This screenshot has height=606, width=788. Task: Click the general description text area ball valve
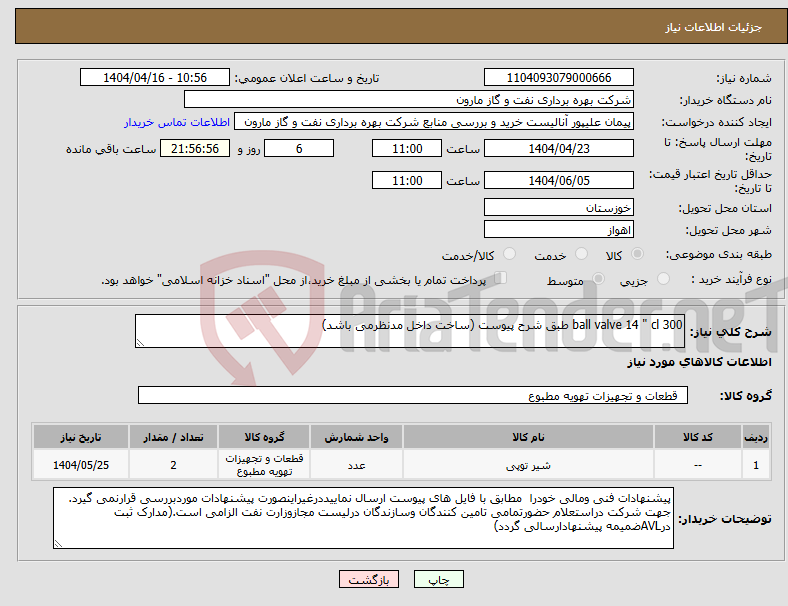410,331
